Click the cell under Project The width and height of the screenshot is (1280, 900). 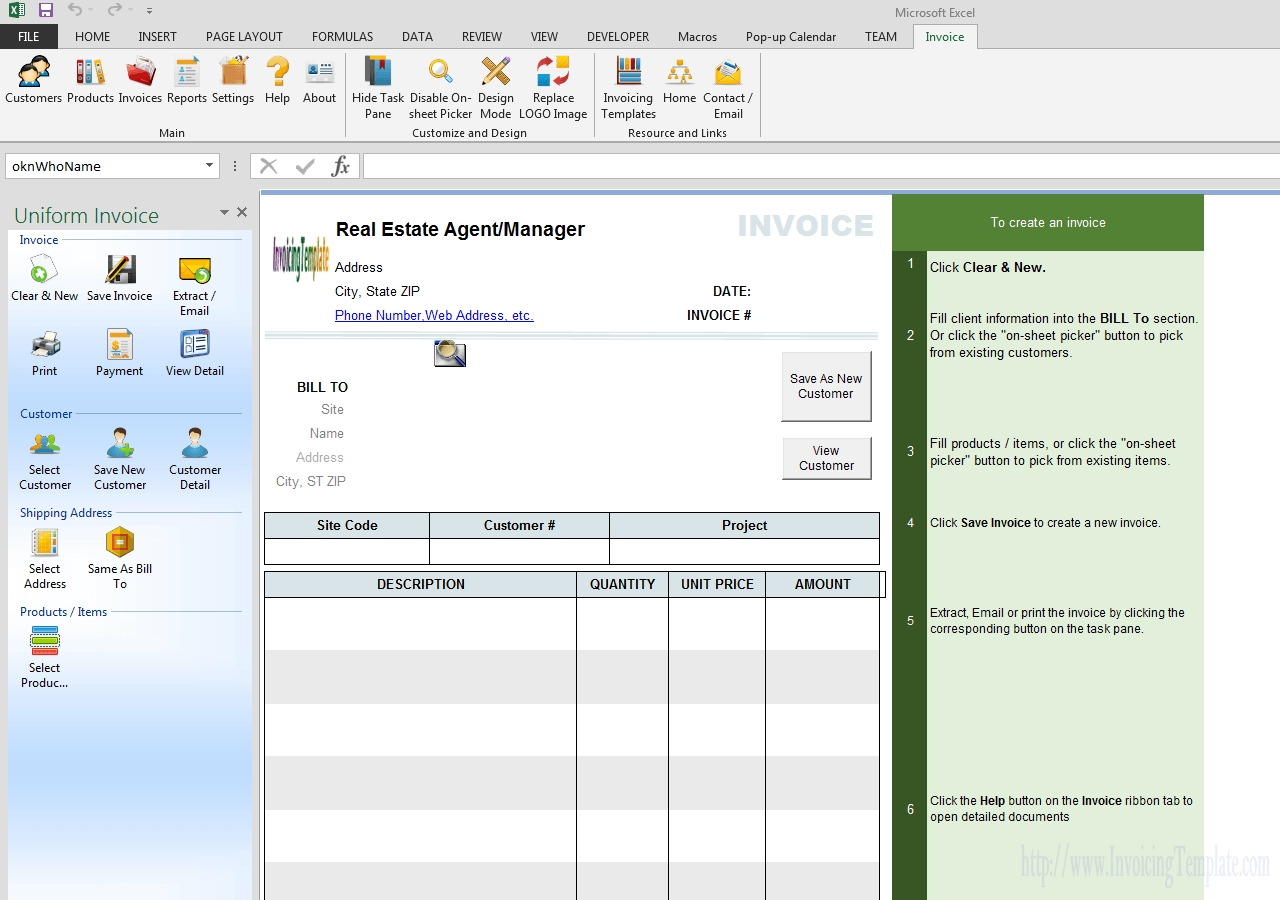pyautogui.click(x=744, y=552)
